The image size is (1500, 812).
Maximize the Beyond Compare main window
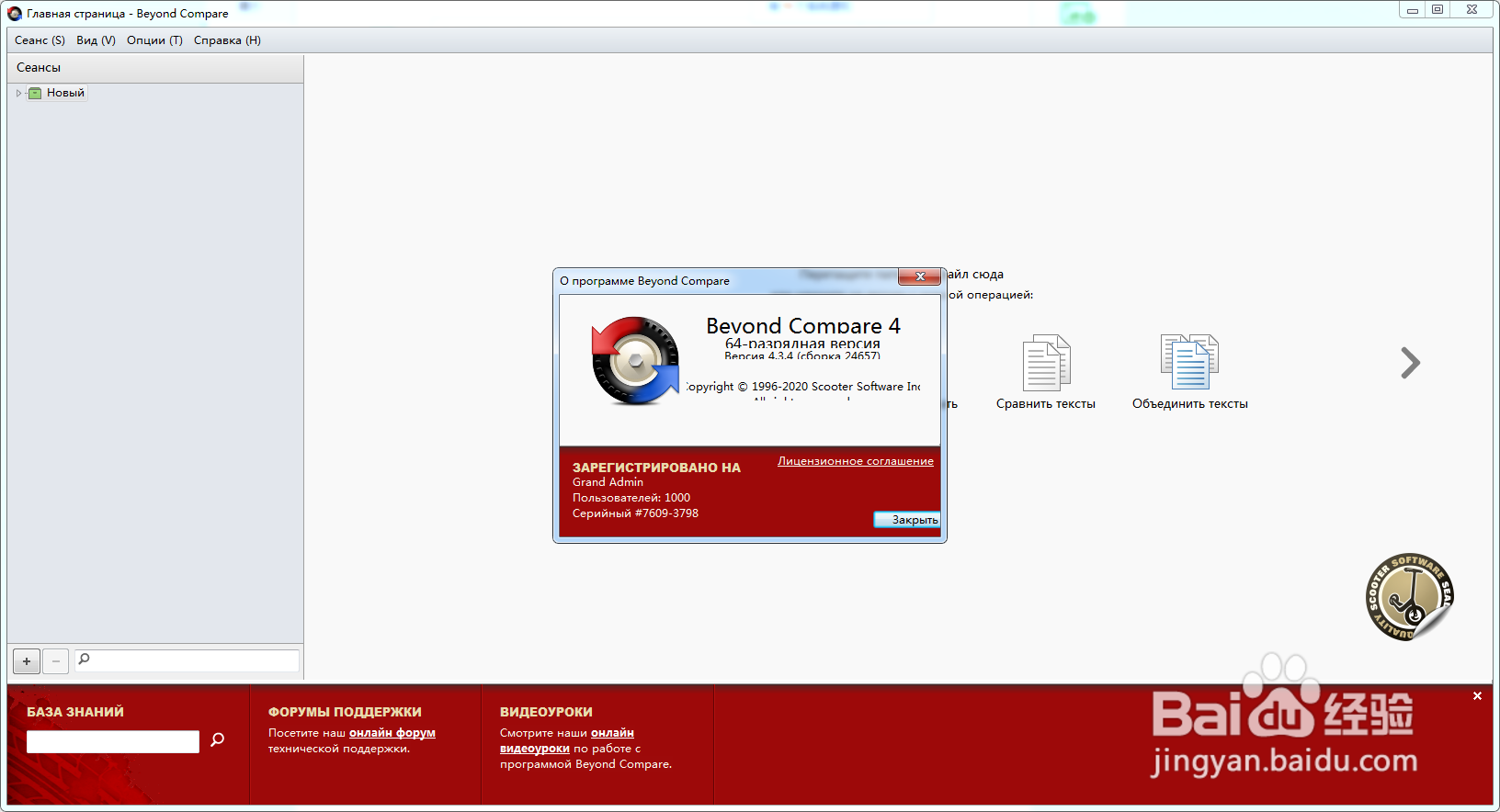pyautogui.click(x=1437, y=9)
